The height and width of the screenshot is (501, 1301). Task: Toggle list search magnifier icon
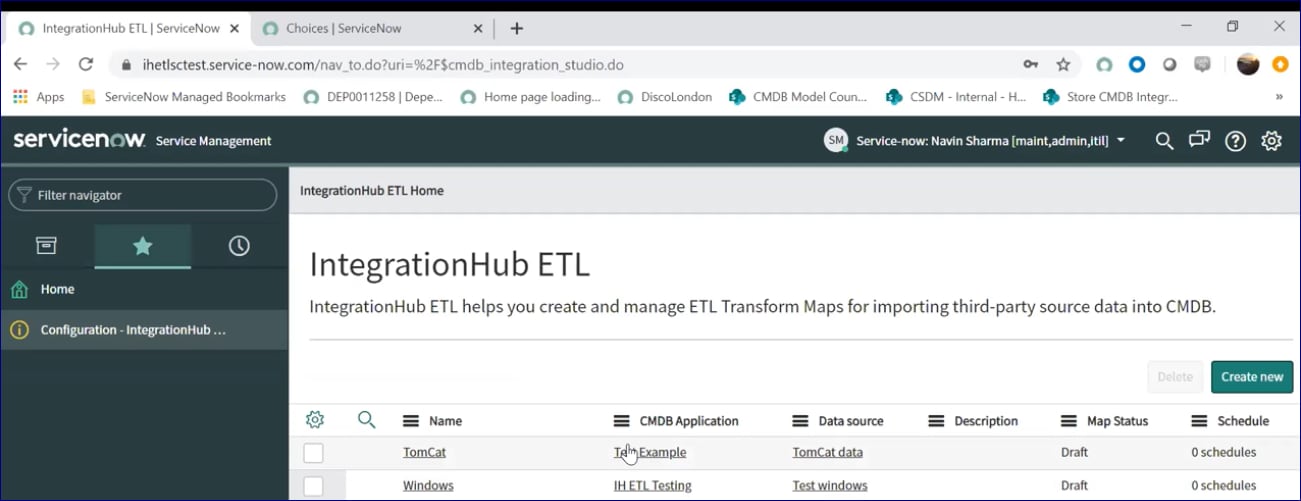(x=367, y=420)
